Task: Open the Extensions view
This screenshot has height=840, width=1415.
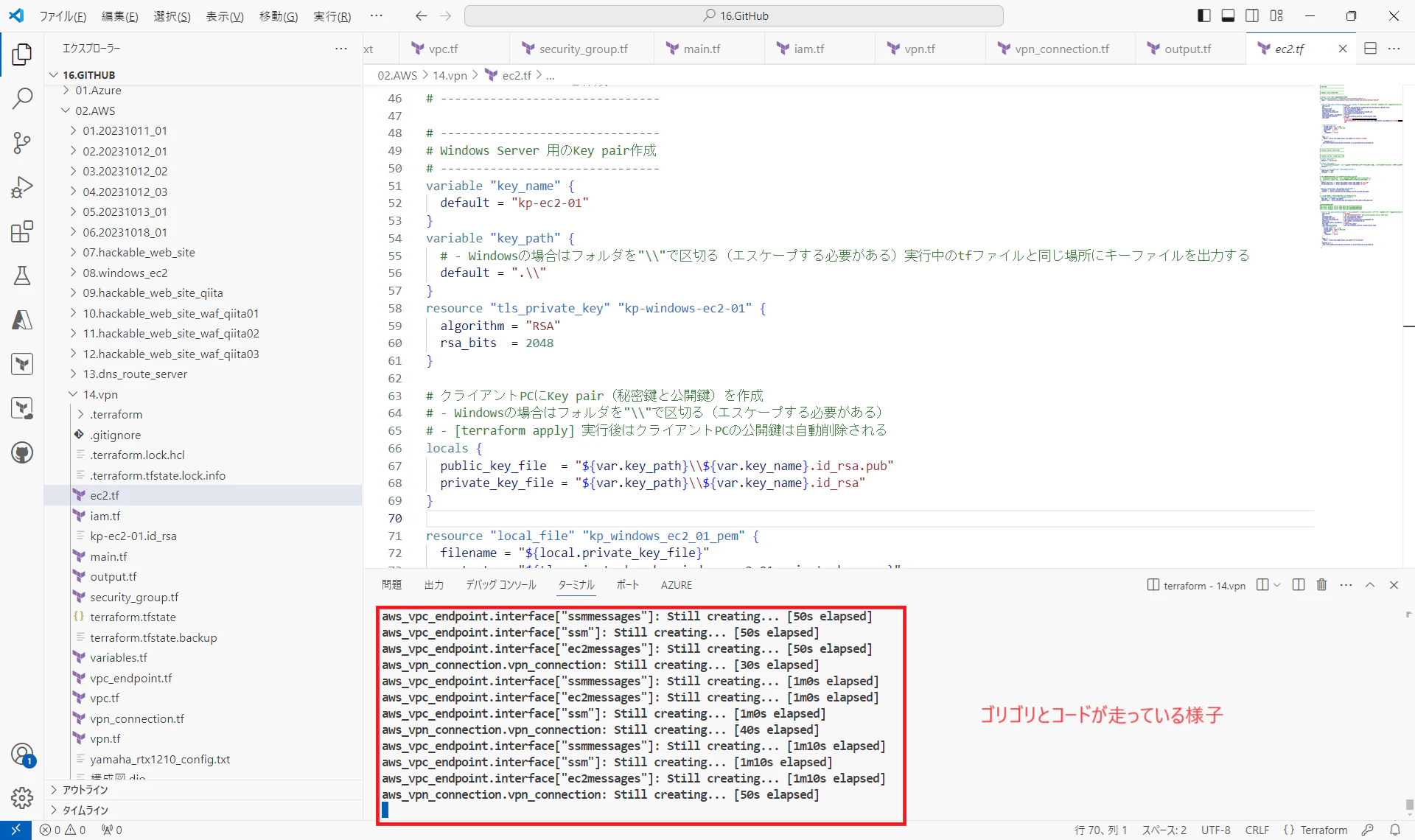Action: [x=22, y=231]
